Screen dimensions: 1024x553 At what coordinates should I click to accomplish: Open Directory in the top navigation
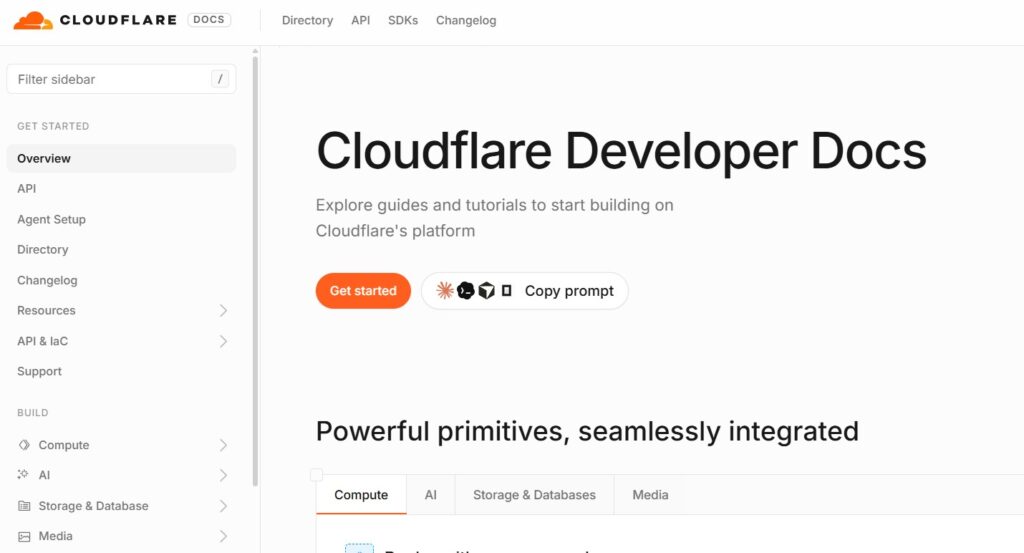click(x=308, y=20)
